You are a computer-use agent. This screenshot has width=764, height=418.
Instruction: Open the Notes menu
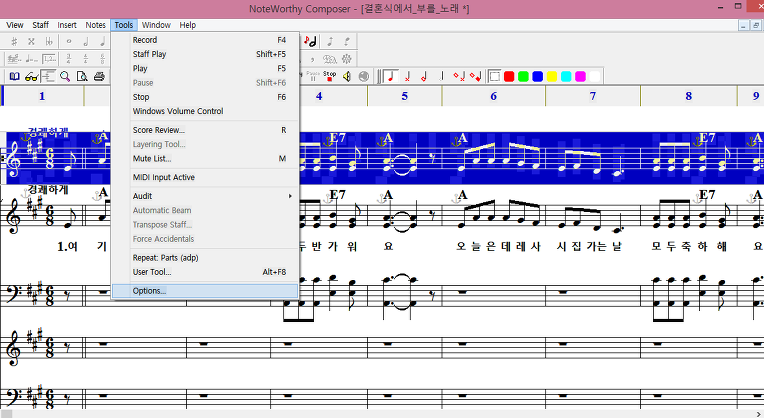(x=96, y=25)
